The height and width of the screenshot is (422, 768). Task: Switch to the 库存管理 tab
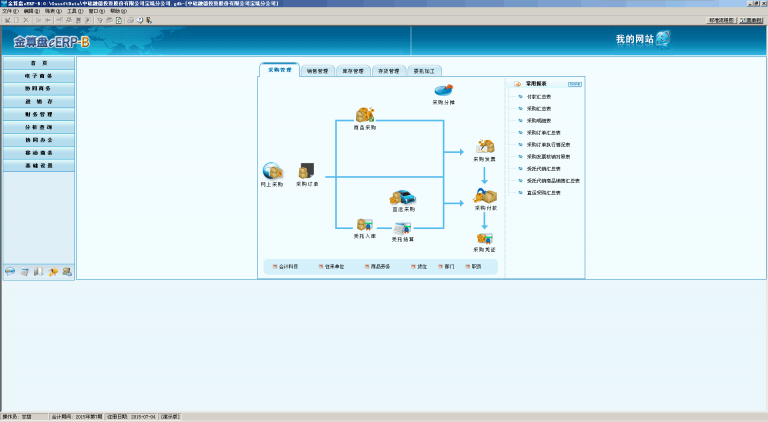tap(353, 71)
